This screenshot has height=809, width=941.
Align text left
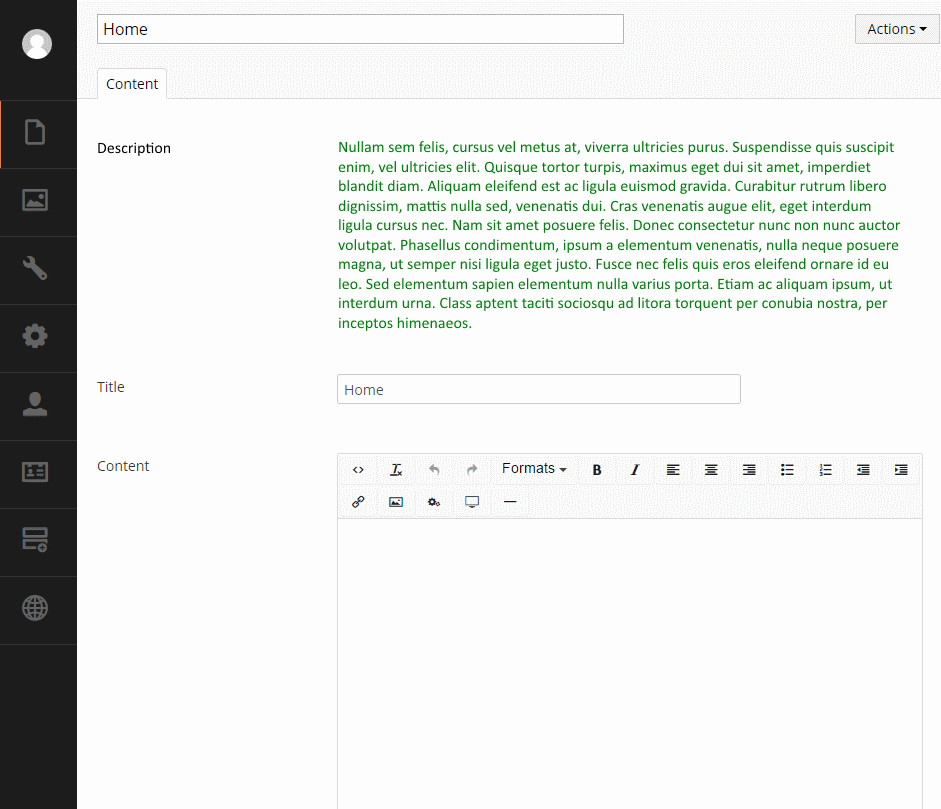(673, 470)
